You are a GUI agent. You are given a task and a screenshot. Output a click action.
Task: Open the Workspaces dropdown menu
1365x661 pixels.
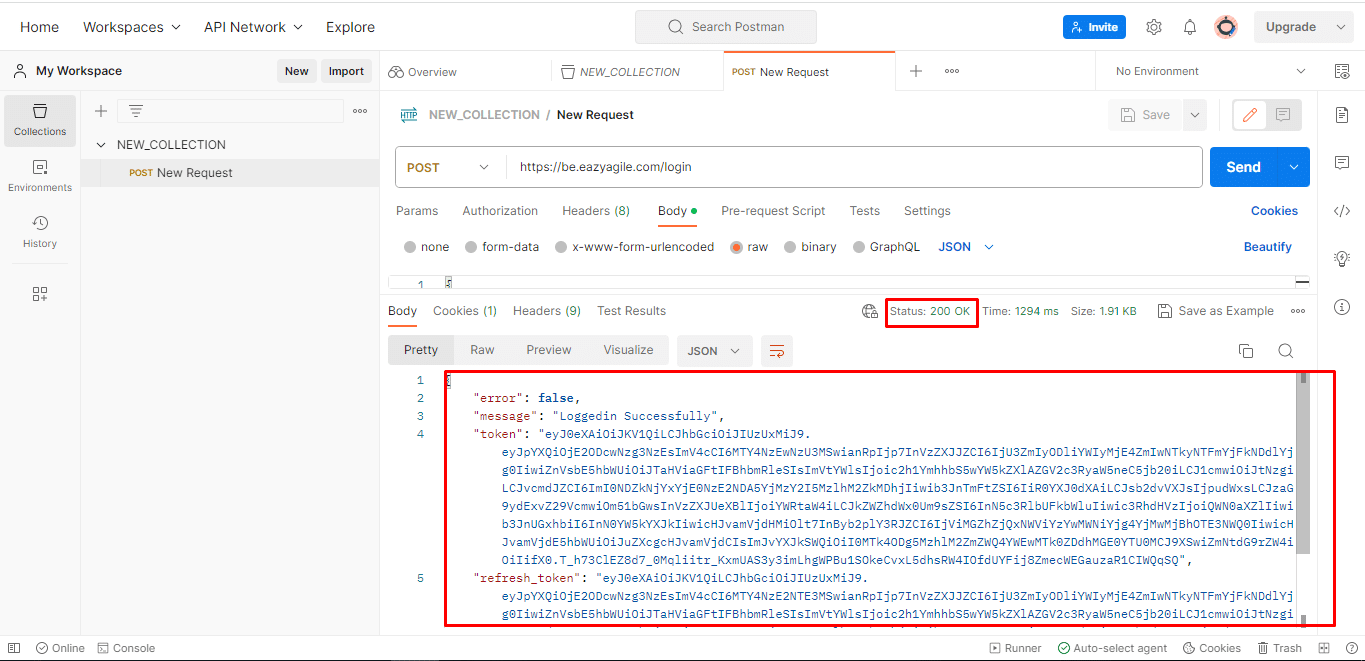(132, 27)
